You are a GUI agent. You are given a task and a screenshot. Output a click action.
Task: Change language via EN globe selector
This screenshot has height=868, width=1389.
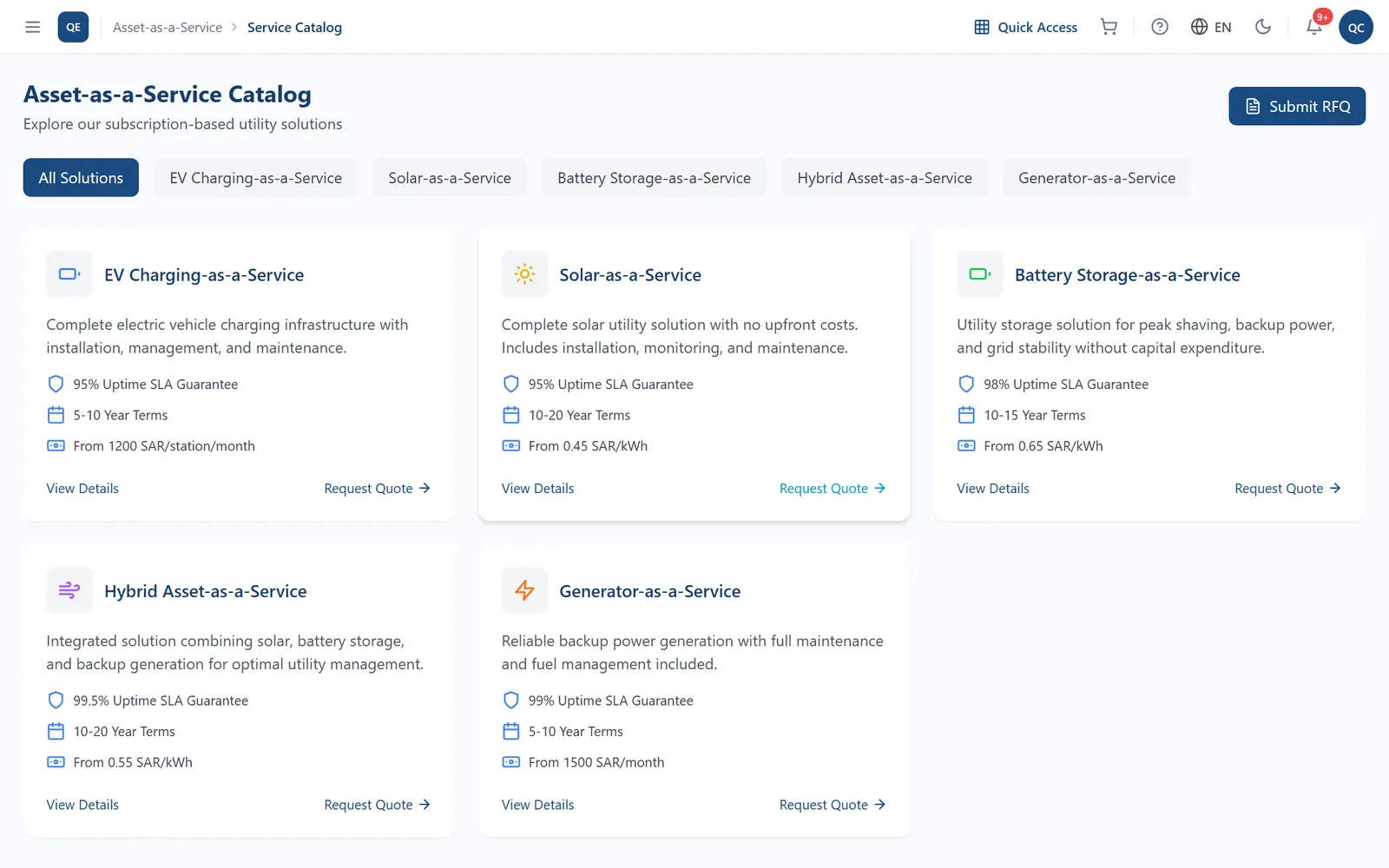tap(1211, 27)
